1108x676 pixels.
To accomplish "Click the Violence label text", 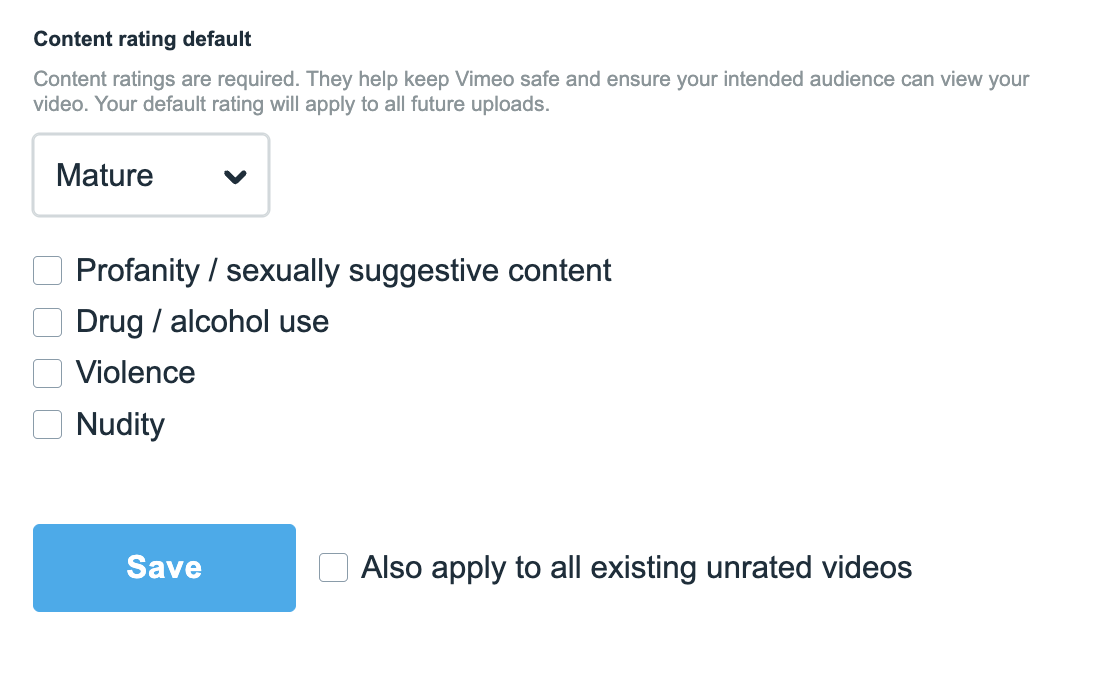I will 136,373.
